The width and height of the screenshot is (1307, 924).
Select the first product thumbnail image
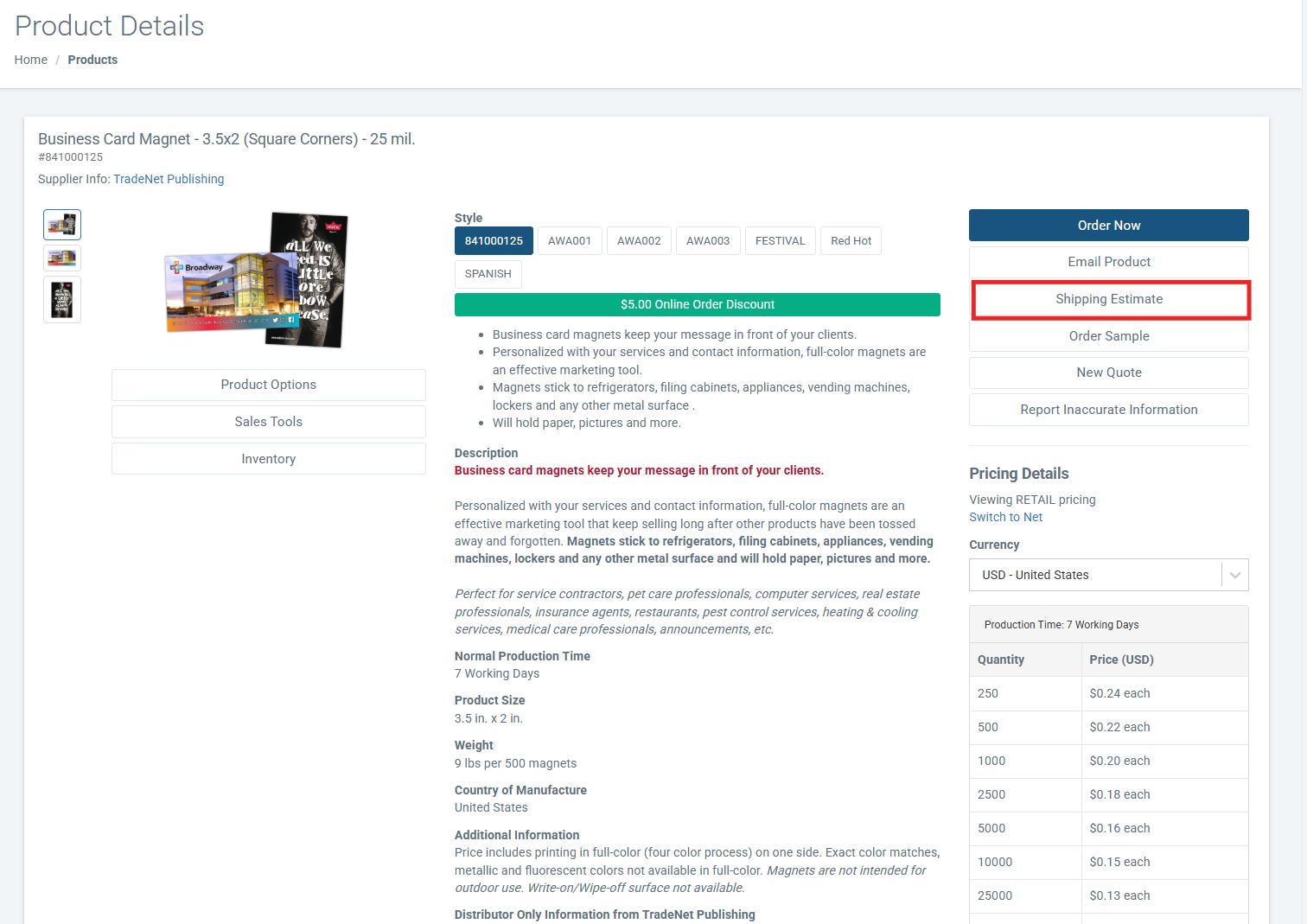coord(62,225)
